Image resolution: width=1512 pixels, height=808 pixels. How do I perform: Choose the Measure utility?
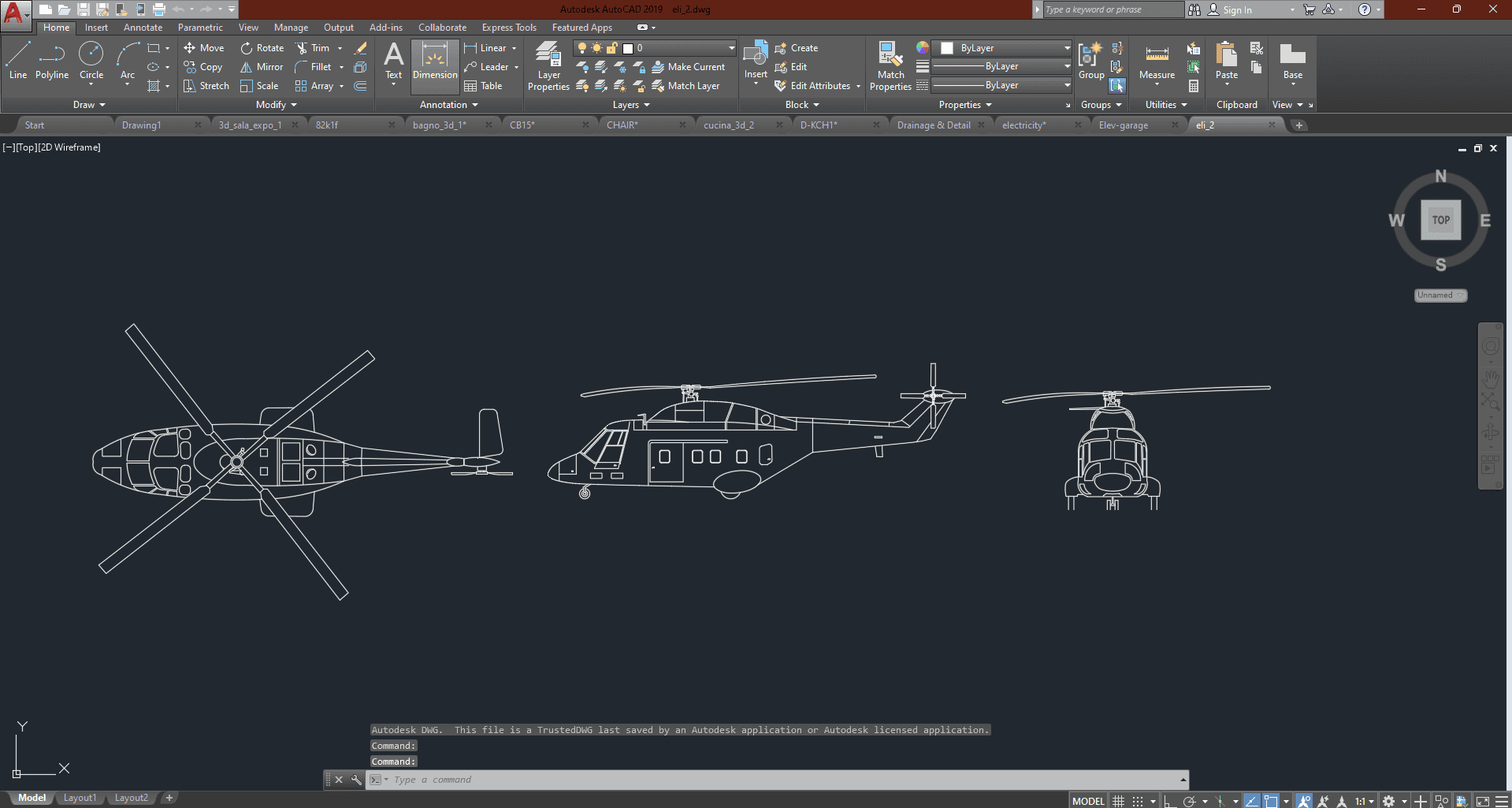pos(1157,61)
